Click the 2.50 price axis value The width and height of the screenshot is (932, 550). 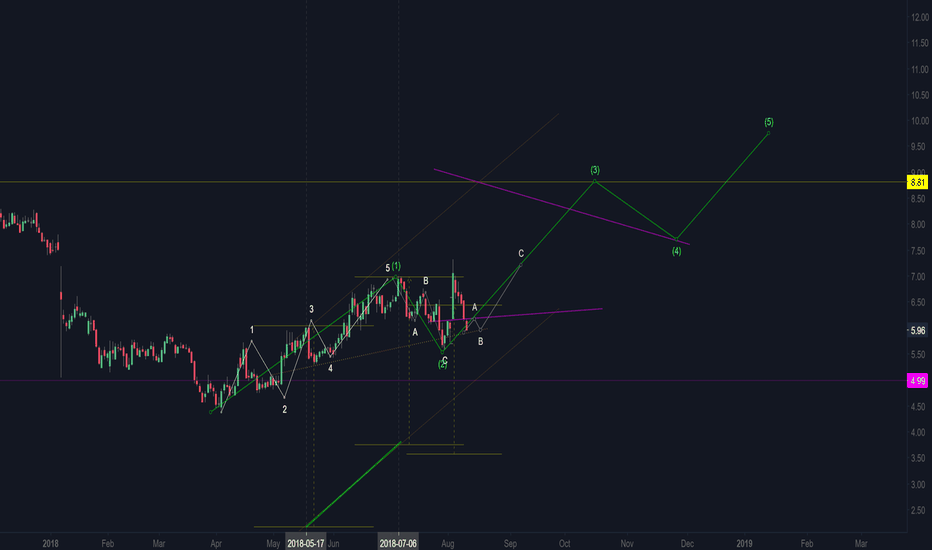920,510
